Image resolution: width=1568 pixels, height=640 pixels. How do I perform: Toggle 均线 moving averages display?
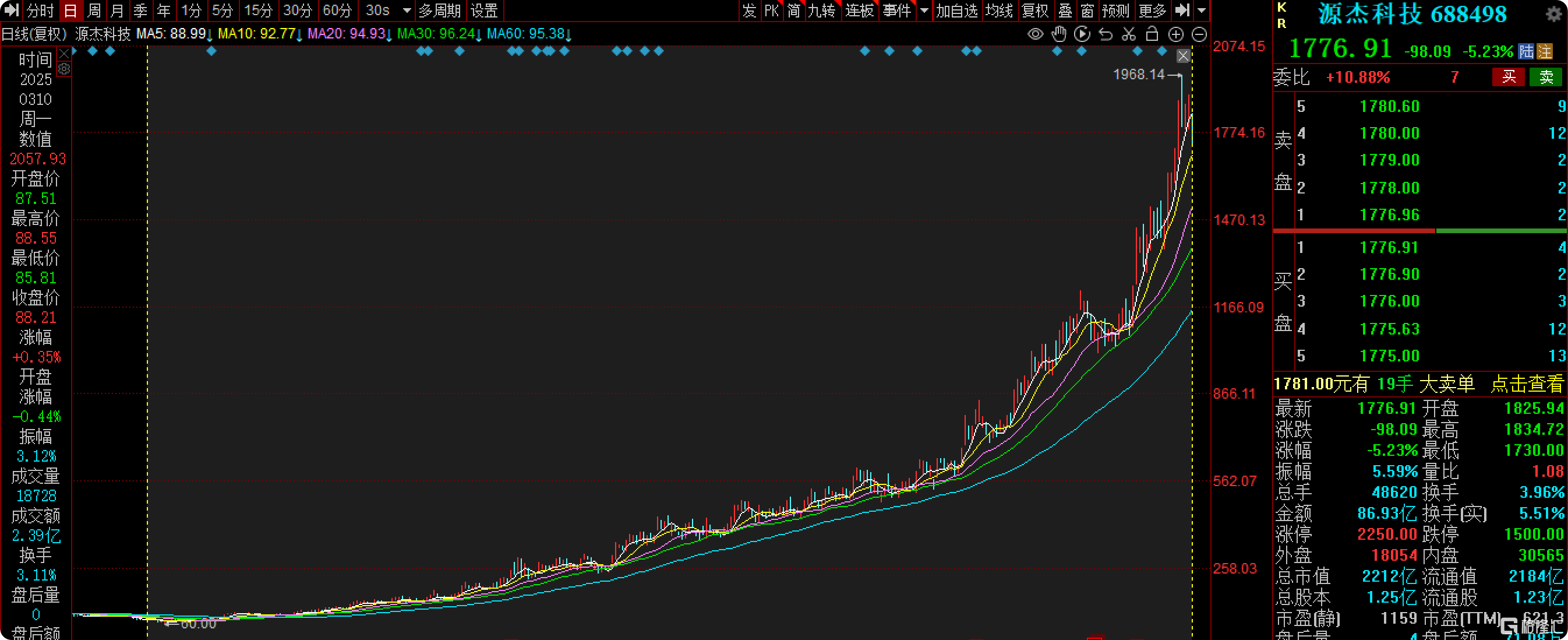point(1000,10)
